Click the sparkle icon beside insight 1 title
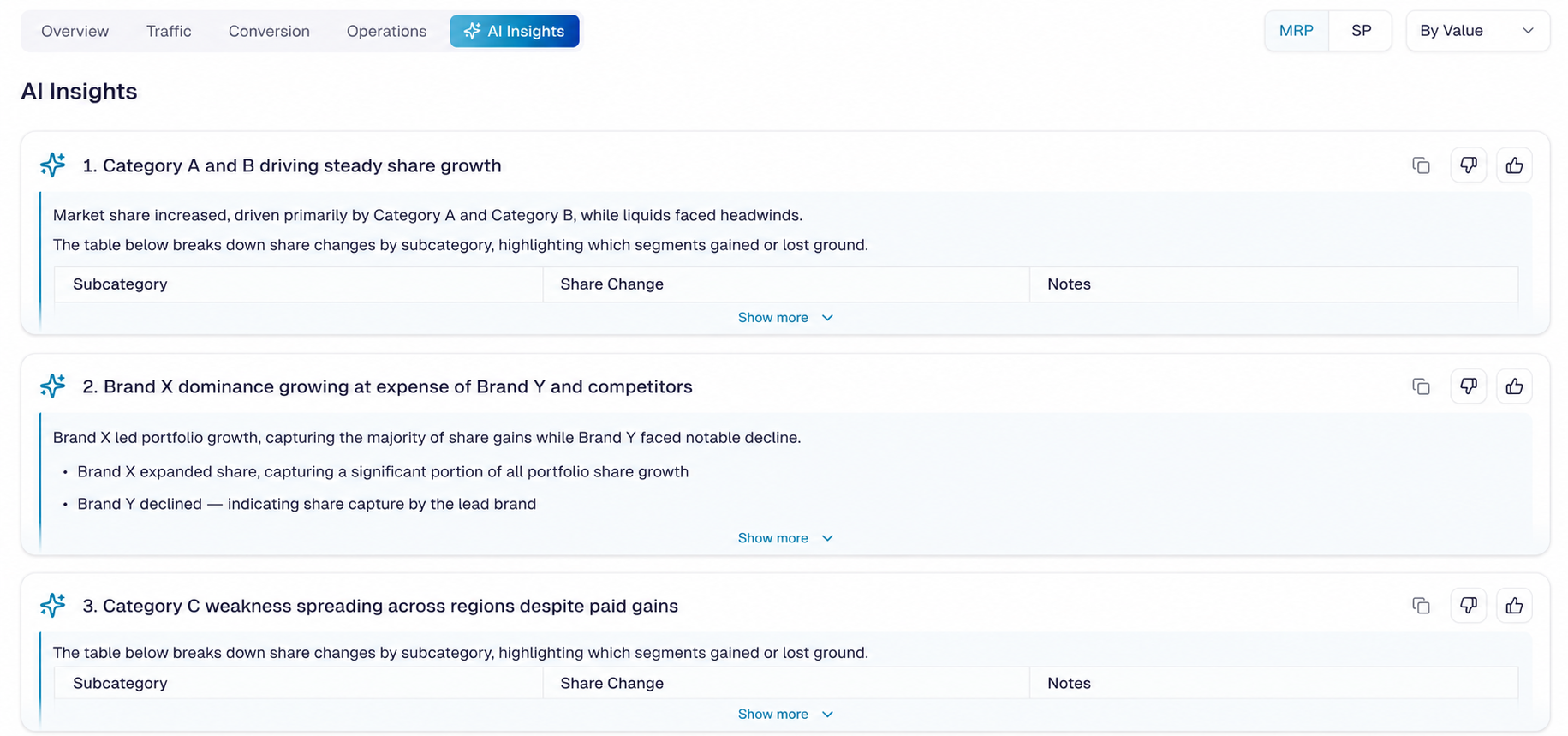The width and height of the screenshot is (1568, 736). 52,165
